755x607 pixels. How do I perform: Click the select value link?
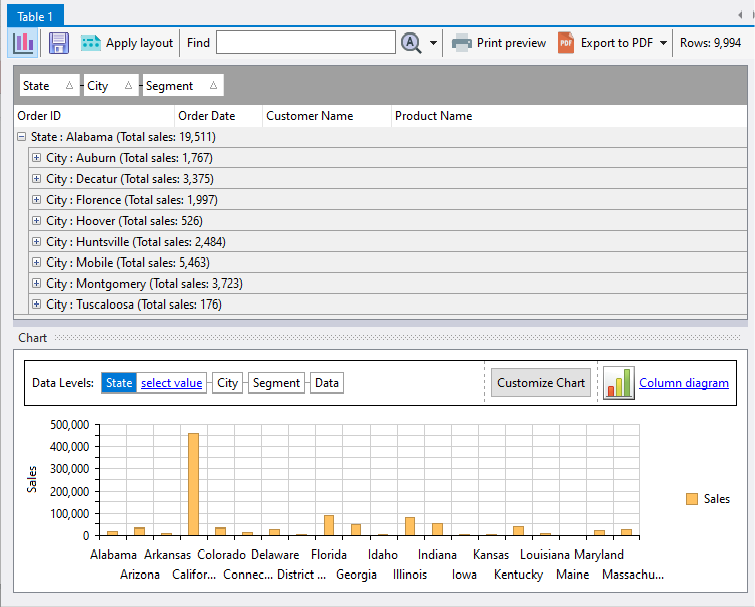coord(171,383)
